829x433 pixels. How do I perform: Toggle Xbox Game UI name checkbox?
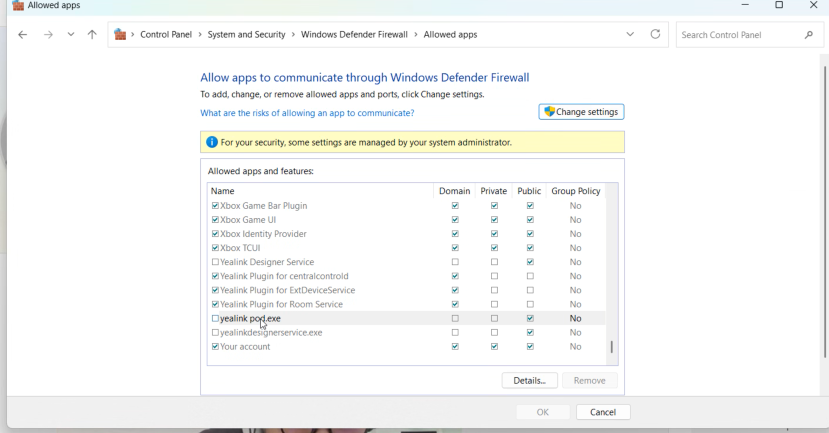click(215, 220)
